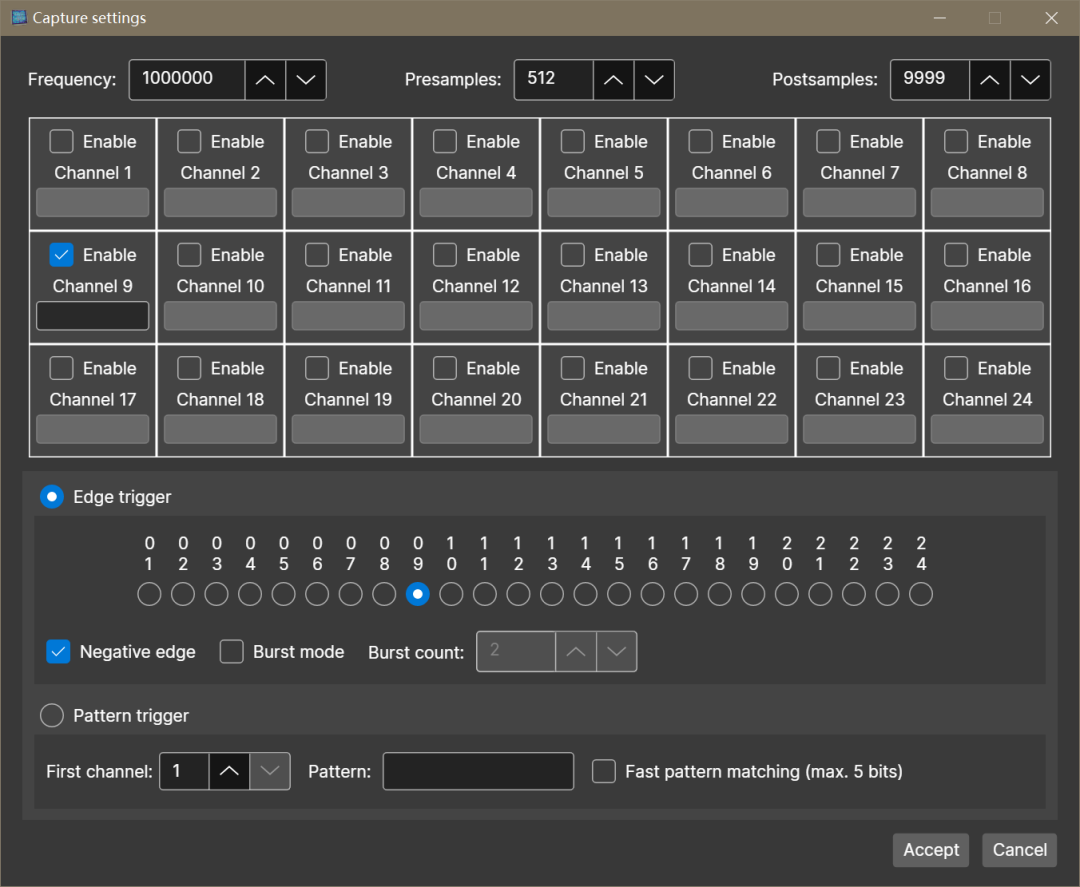
Task: Select edge trigger channel 12 radio button
Action: tap(518, 595)
